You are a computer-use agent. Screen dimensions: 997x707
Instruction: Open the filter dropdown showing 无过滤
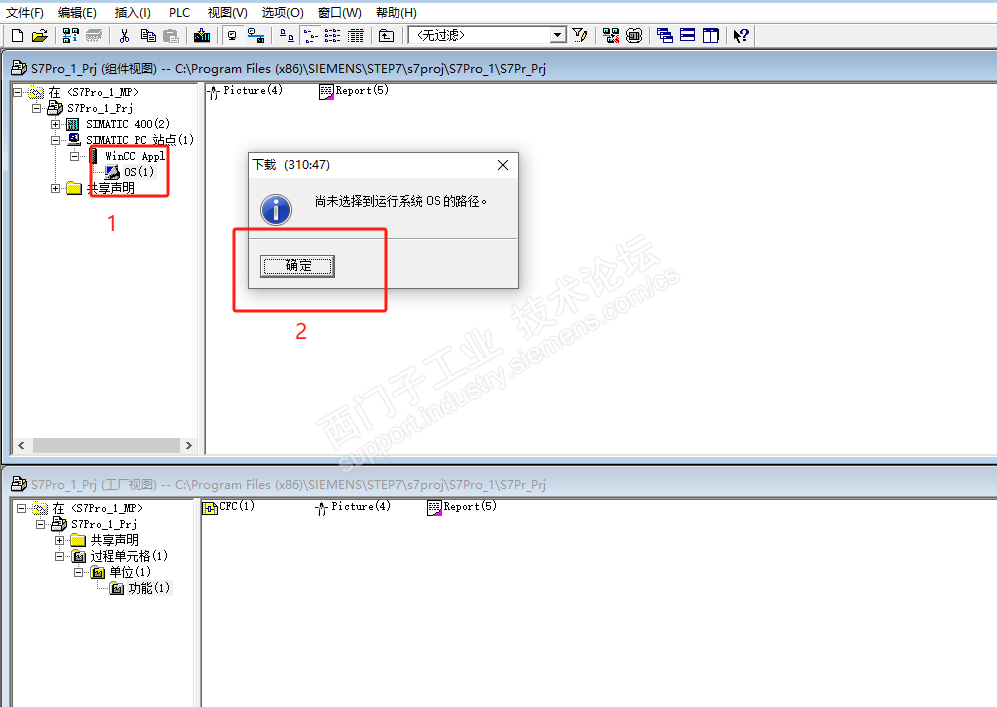click(x=558, y=35)
